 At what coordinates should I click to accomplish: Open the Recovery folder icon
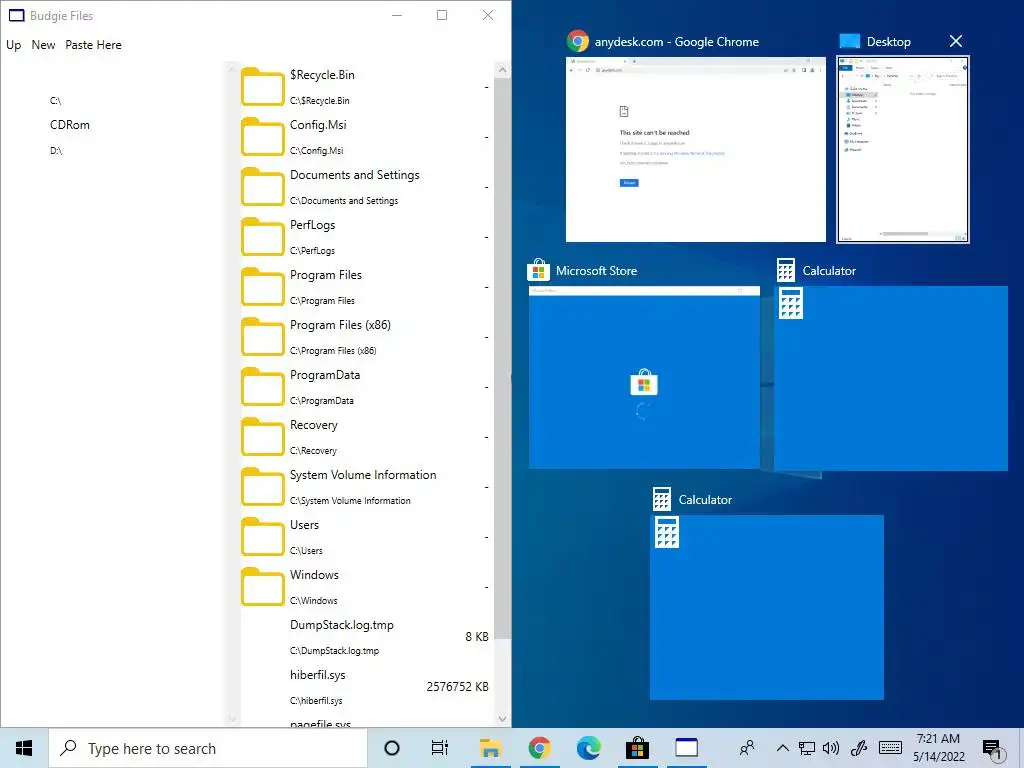pos(263,438)
